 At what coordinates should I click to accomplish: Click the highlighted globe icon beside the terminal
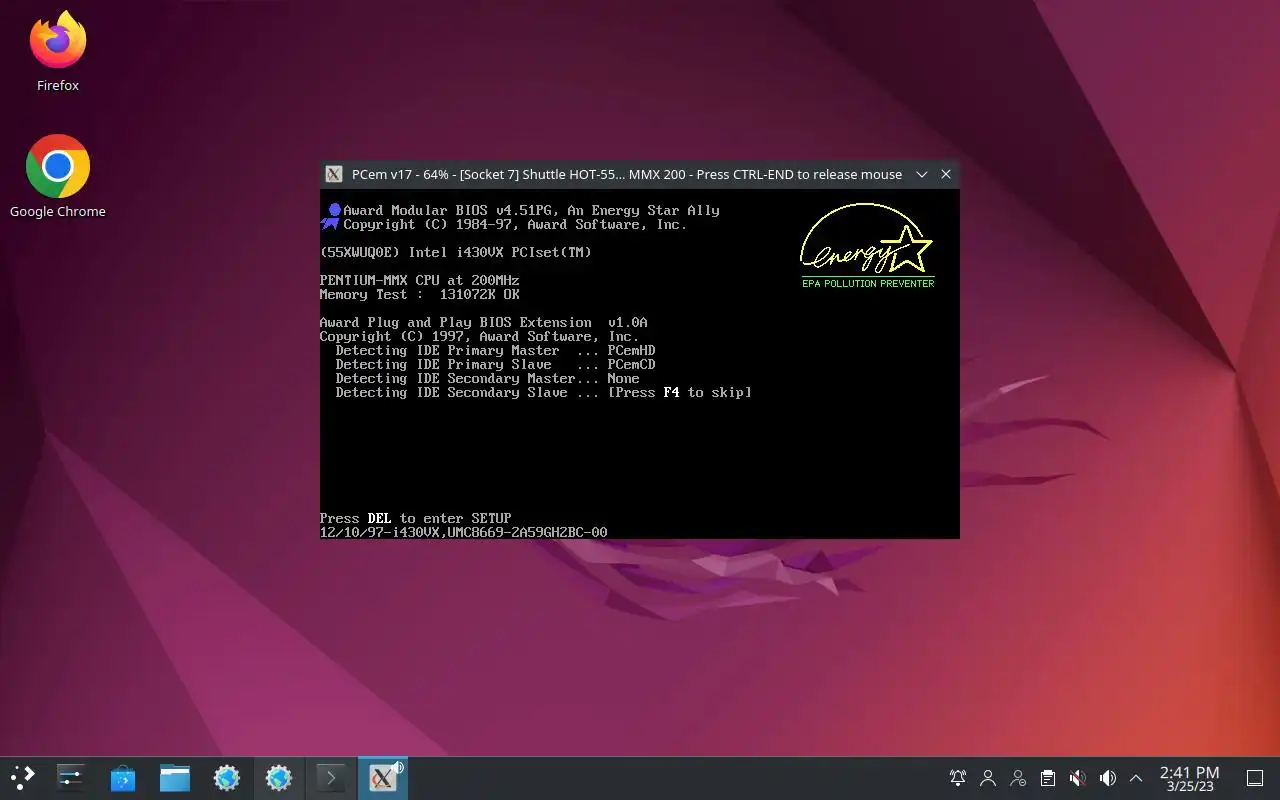(x=279, y=778)
